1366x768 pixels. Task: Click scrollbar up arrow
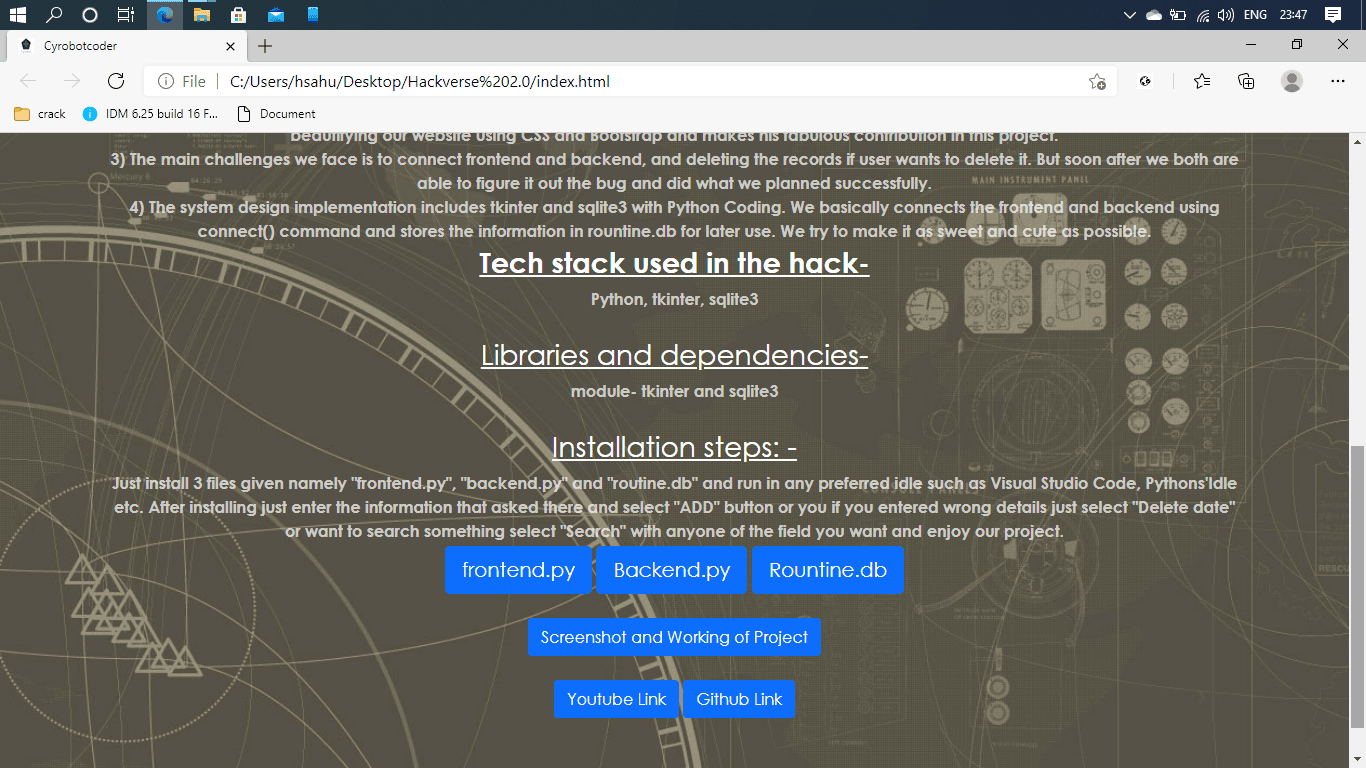[x=1357, y=141]
